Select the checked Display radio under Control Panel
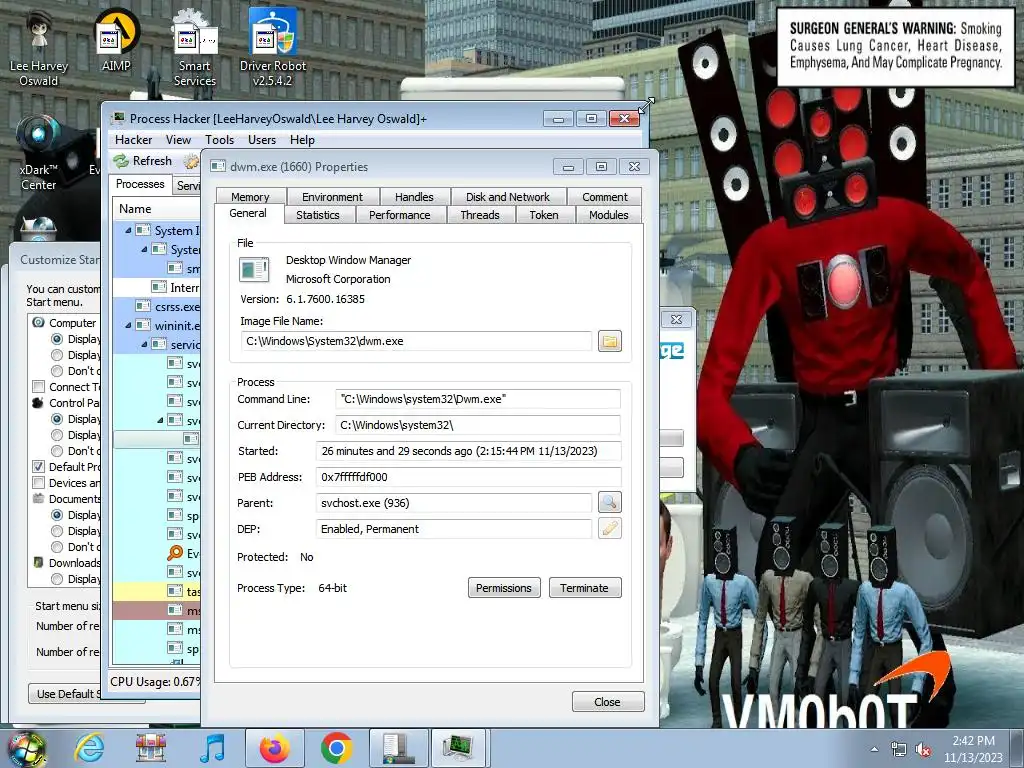Screen dimensions: 1024x768 tap(57, 419)
